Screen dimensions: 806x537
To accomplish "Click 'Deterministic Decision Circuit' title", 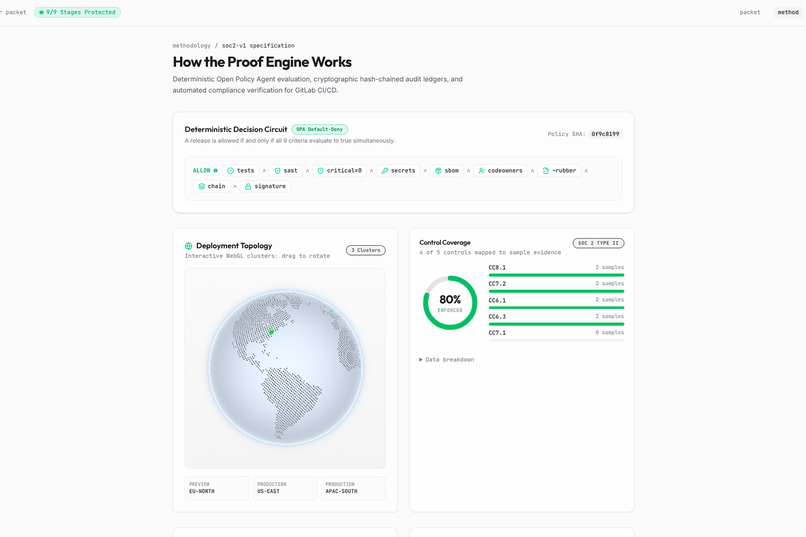I will pyautogui.click(x=236, y=129).
